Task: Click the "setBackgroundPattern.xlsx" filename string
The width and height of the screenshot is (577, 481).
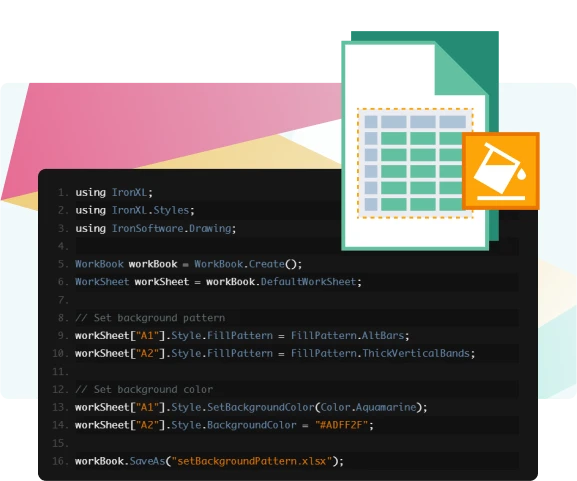Action: point(252,461)
